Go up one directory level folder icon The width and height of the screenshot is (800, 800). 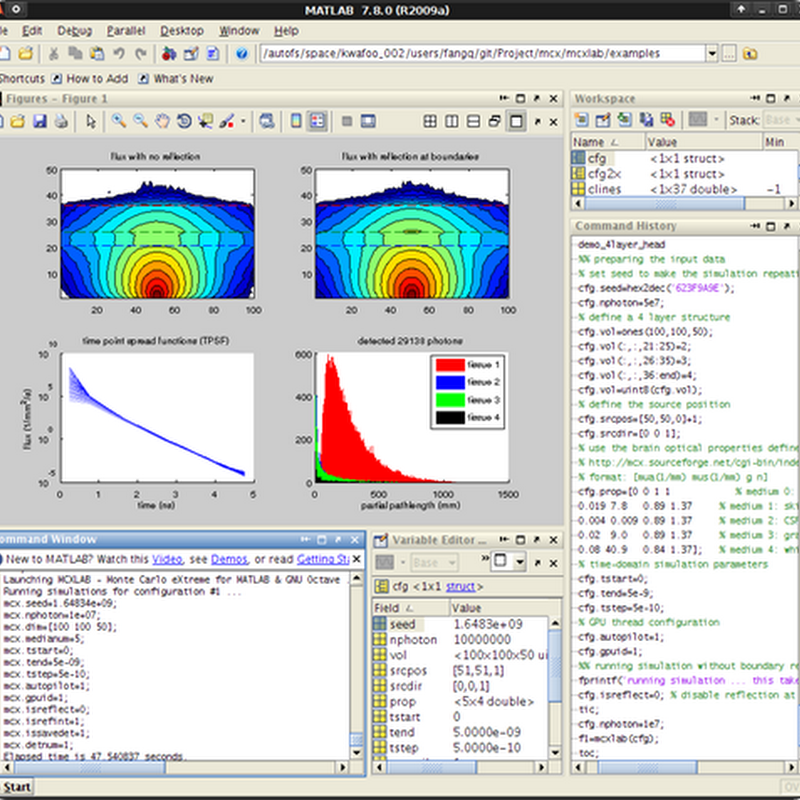tap(750, 53)
